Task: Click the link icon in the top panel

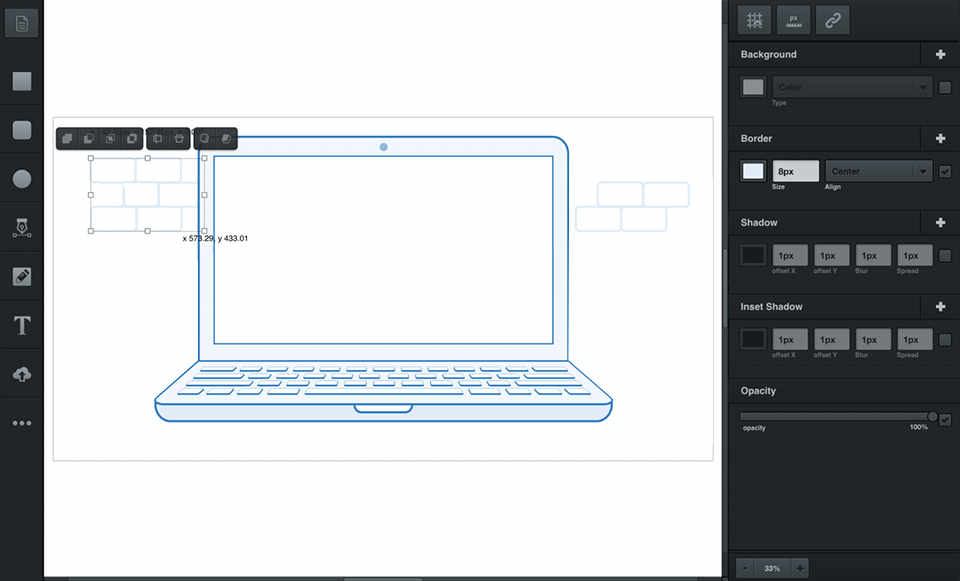Action: (833, 19)
